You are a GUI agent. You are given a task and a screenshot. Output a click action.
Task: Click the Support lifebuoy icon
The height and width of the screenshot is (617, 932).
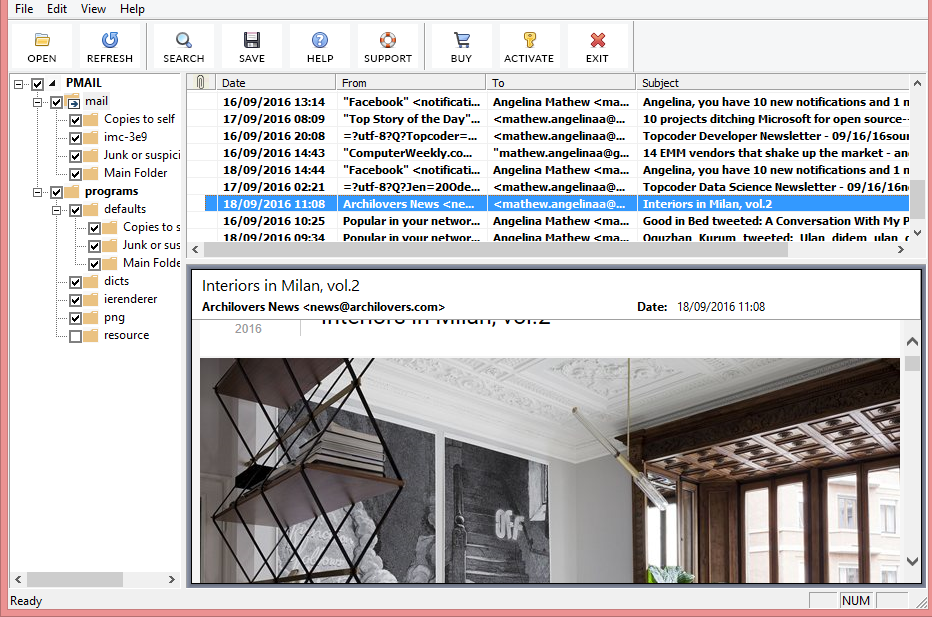pyautogui.click(x=388, y=40)
